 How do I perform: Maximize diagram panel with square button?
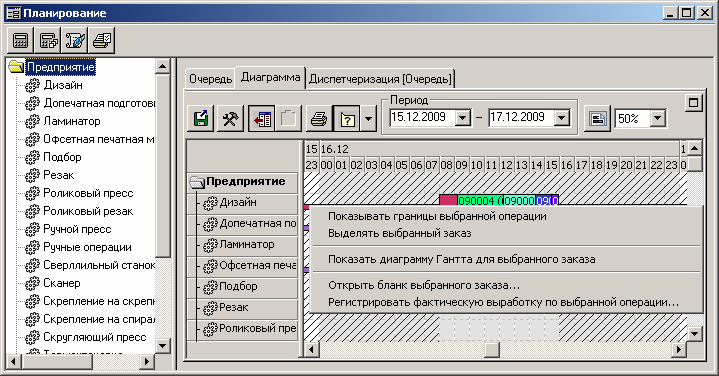click(x=693, y=103)
